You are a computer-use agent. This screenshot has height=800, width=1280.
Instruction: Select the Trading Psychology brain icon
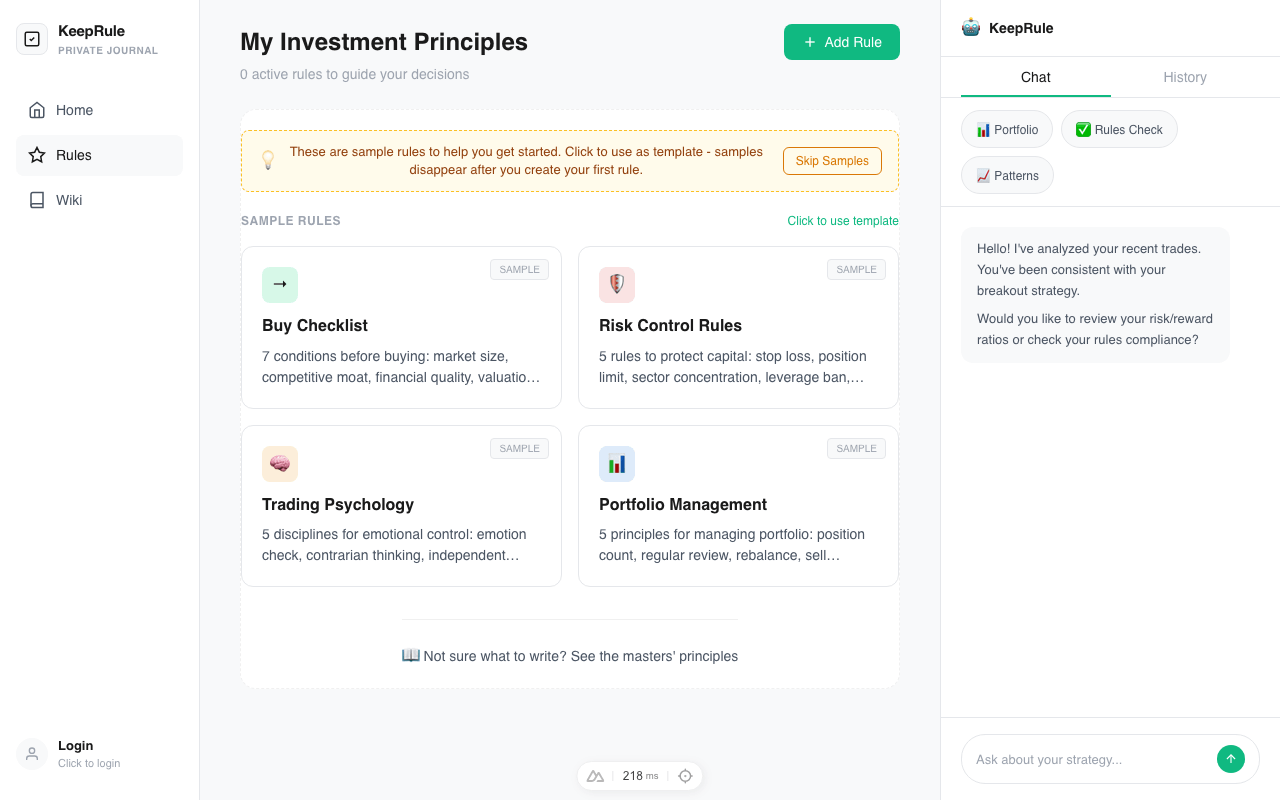point(280,464)
